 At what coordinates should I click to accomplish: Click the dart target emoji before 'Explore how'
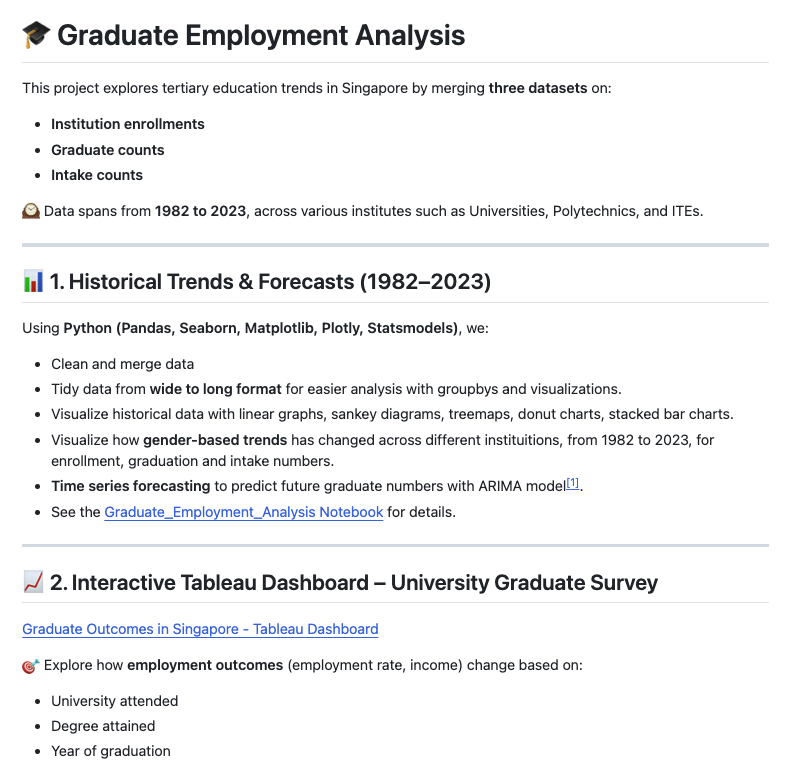[x=31, y=665]
